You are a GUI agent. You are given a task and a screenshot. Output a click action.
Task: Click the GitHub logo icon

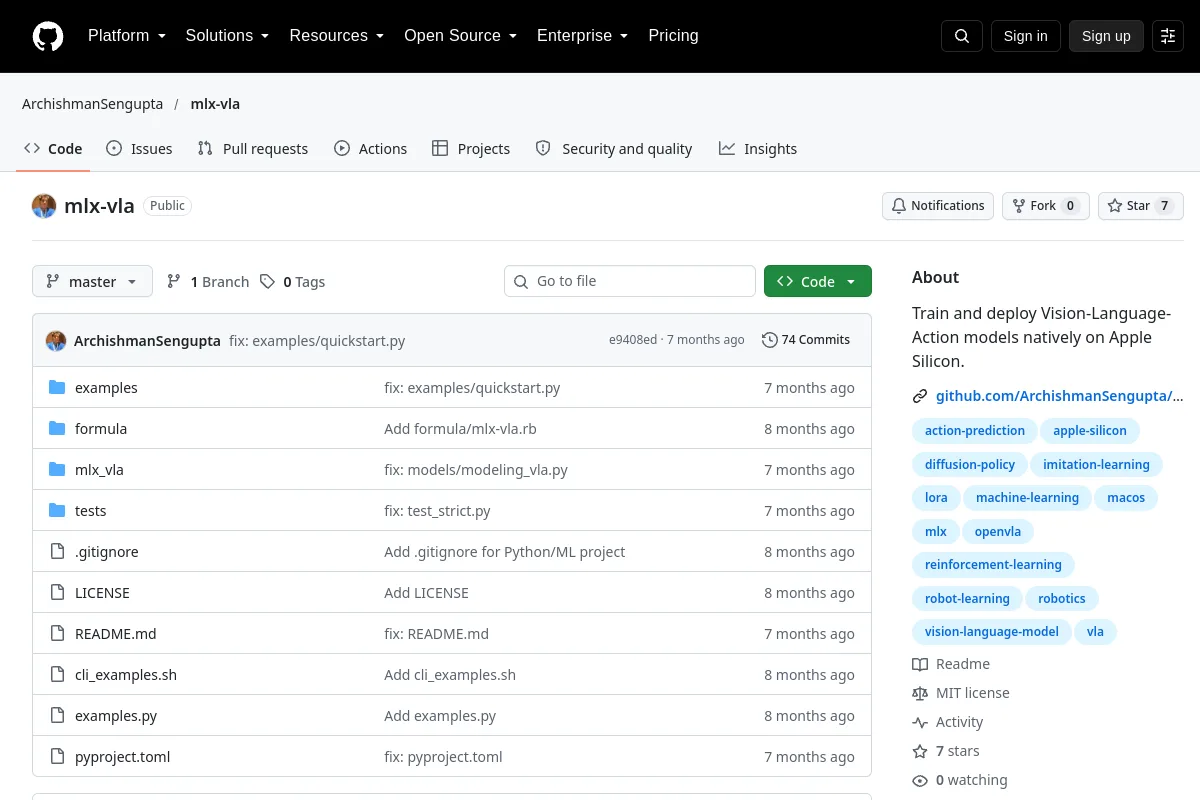(x=48, y=36)
